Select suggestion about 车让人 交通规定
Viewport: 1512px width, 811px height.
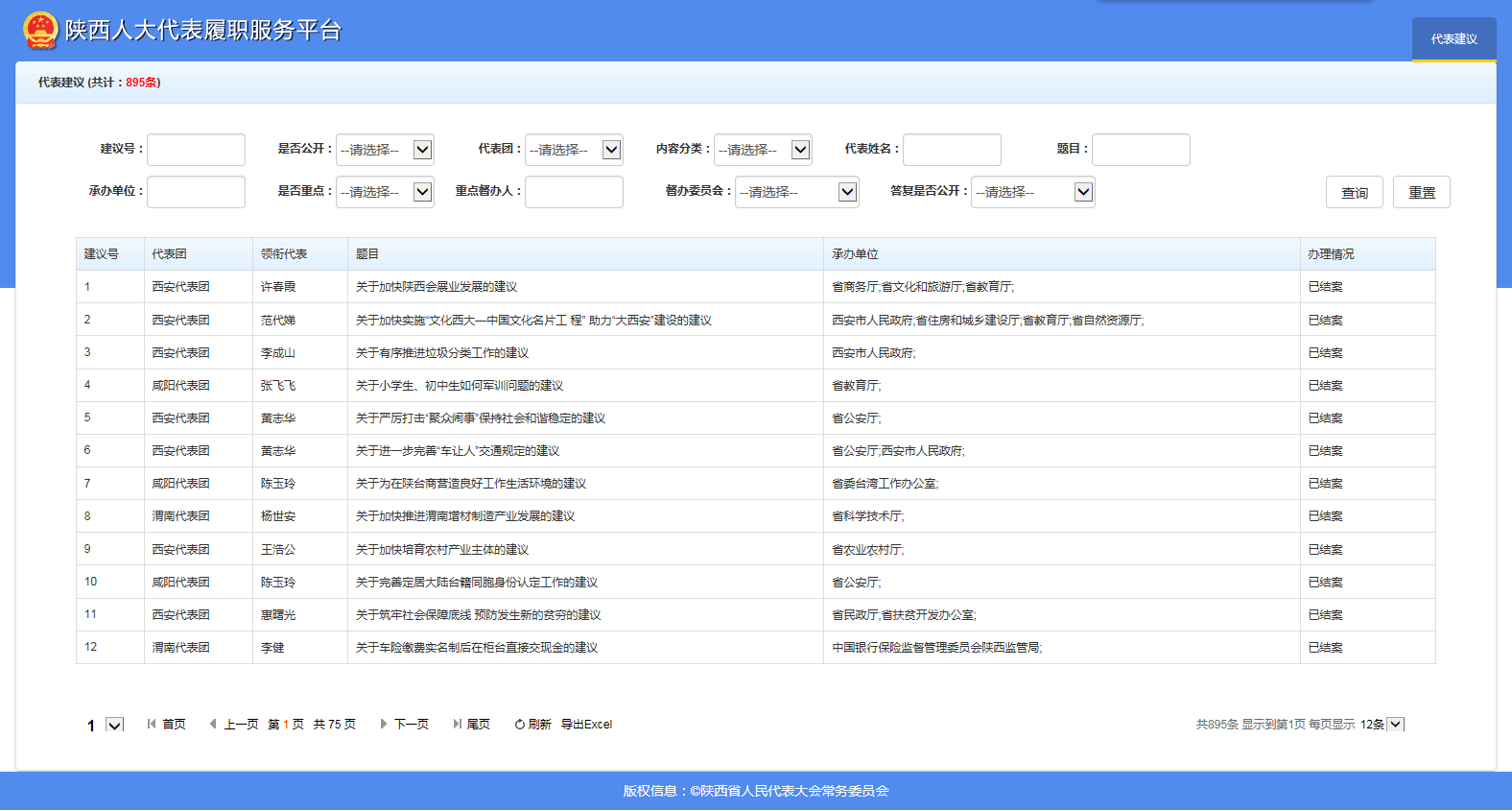pos(756,451)
